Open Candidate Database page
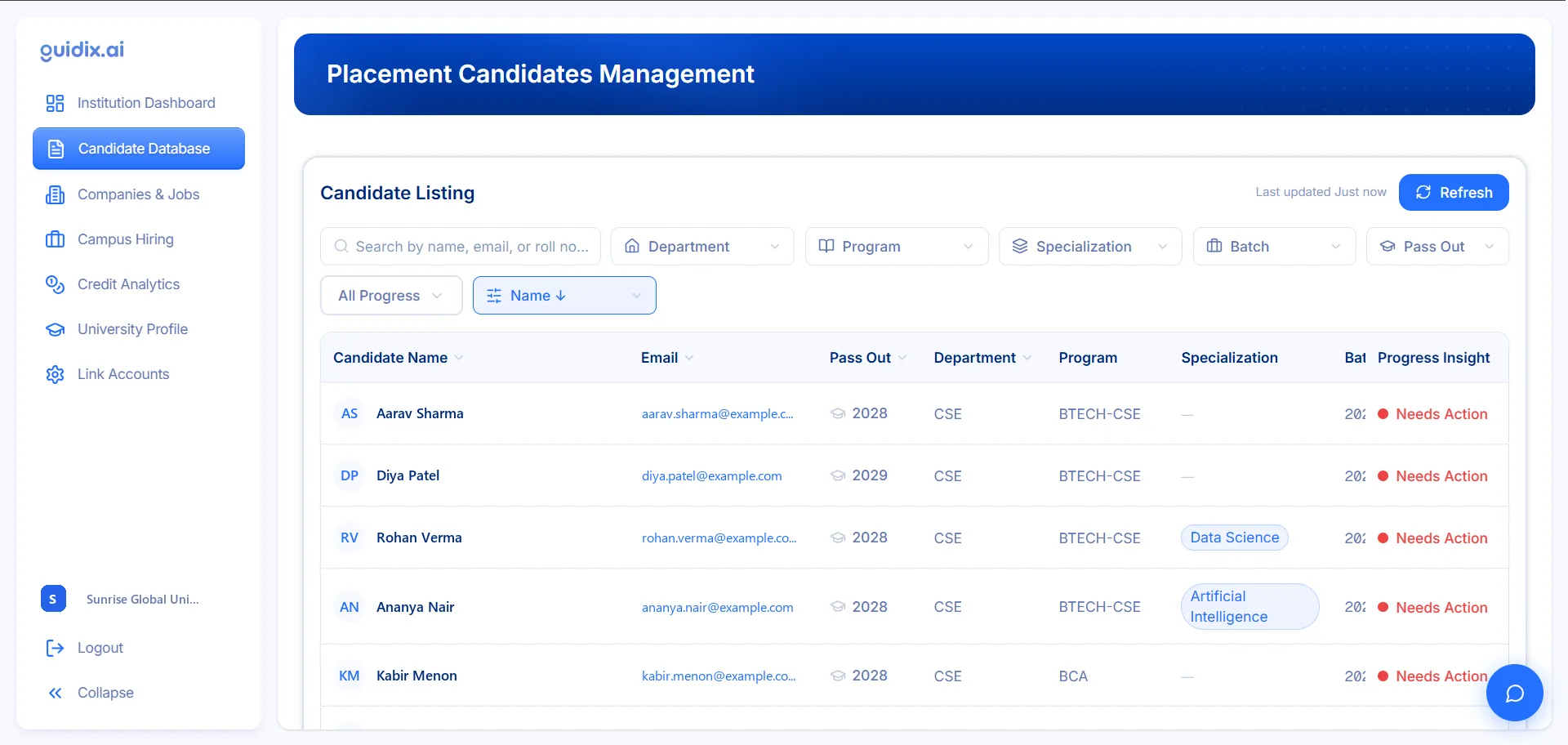The image size is (1568, 745). pyautogui.click(x=139, y=149)
